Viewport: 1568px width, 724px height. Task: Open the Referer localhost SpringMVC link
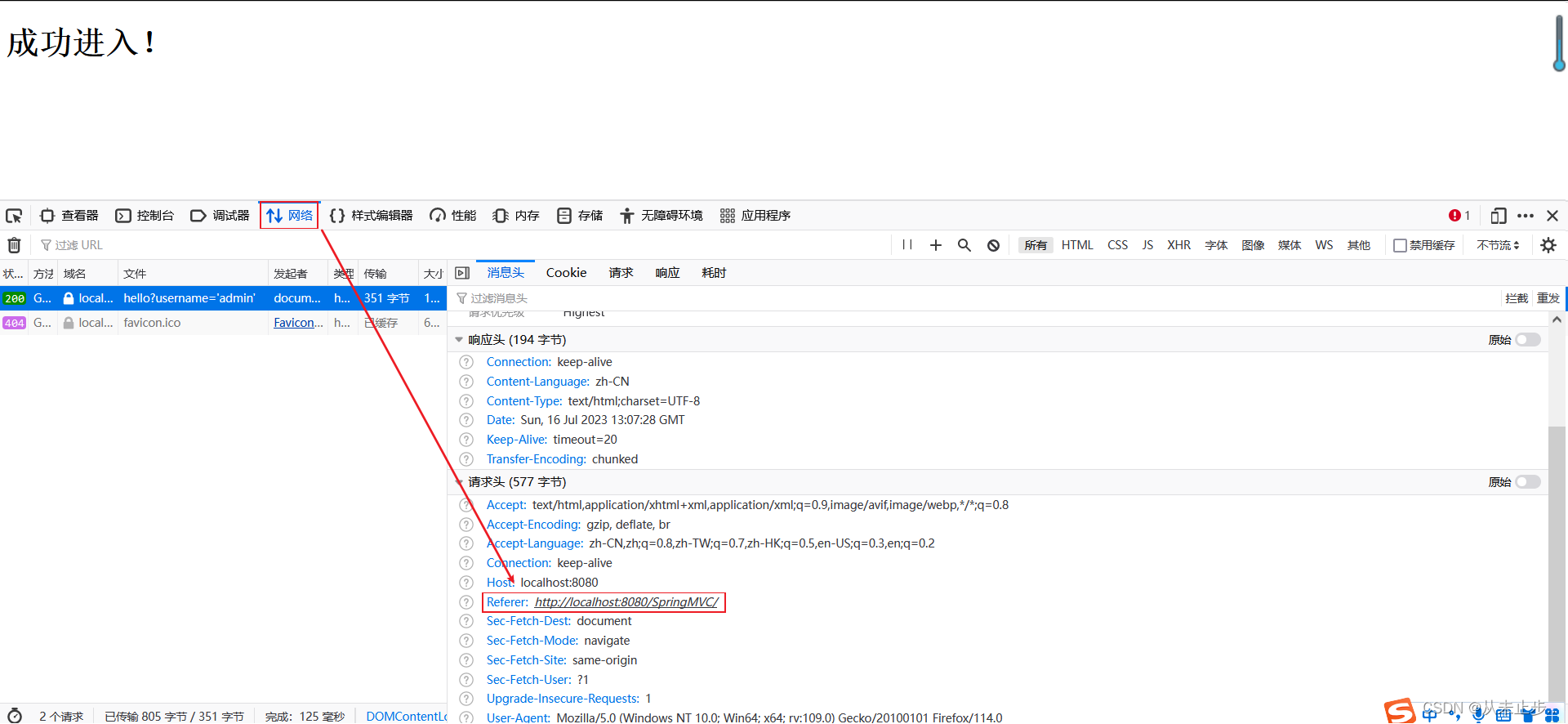coord(626,602)
